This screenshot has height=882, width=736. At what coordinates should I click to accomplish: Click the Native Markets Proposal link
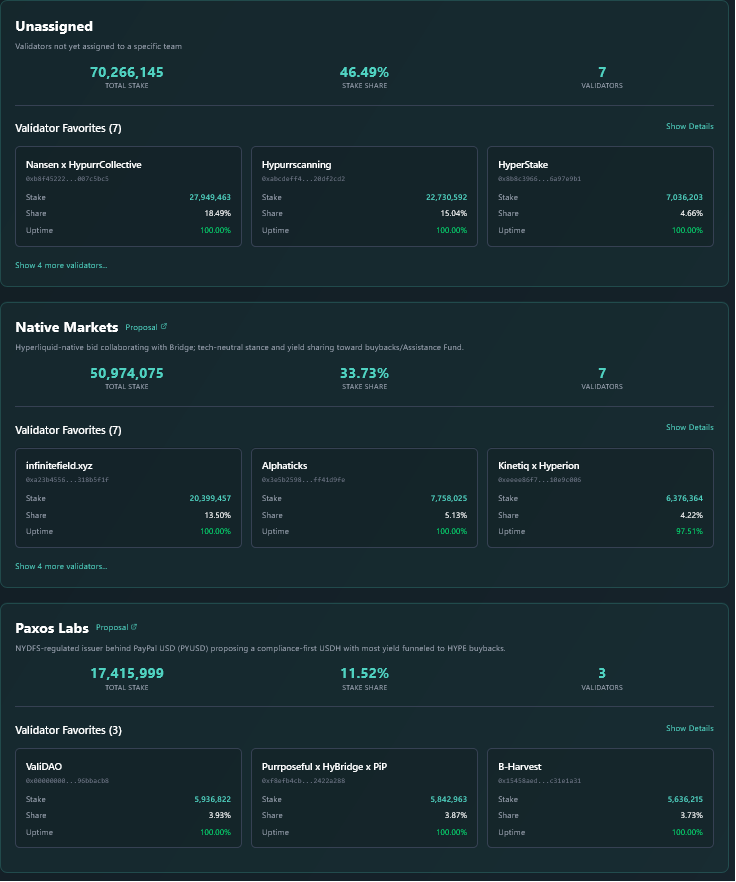pos(141,327)
